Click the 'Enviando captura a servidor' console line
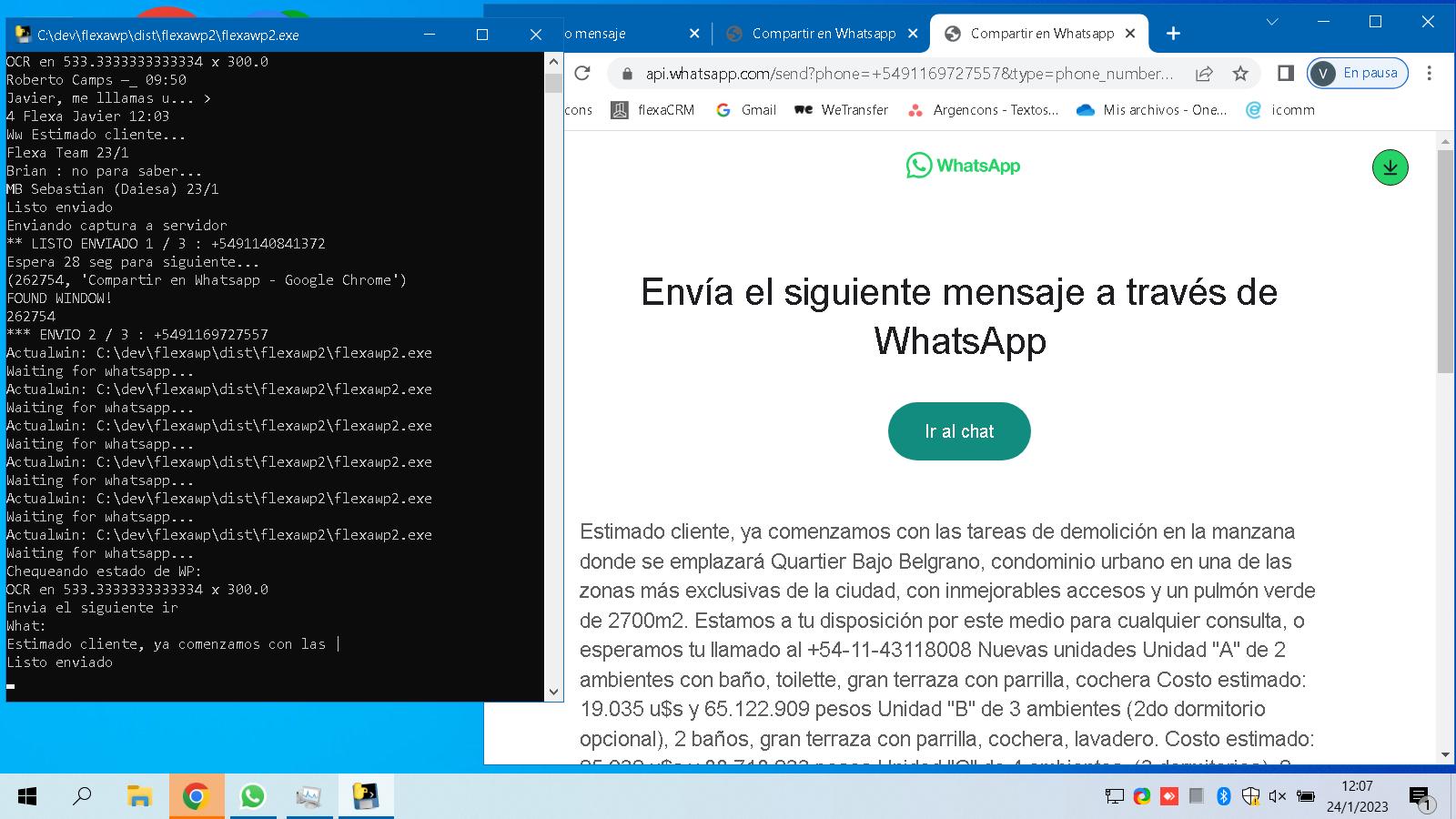This screenshot has height=819, width=1456. pos(116,226)
